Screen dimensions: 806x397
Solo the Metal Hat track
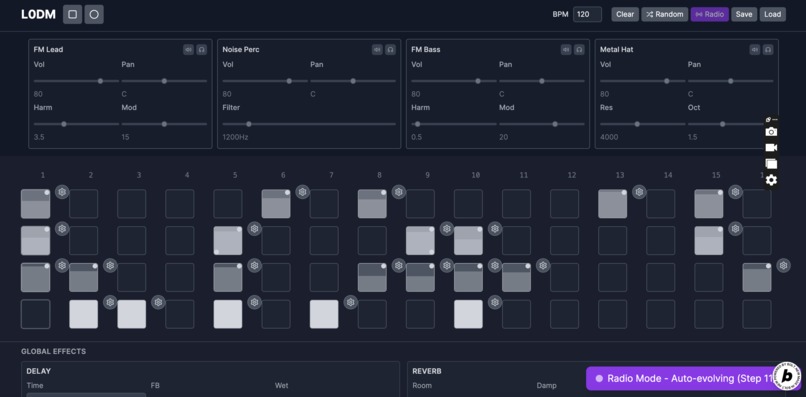[x=768, y=50]
